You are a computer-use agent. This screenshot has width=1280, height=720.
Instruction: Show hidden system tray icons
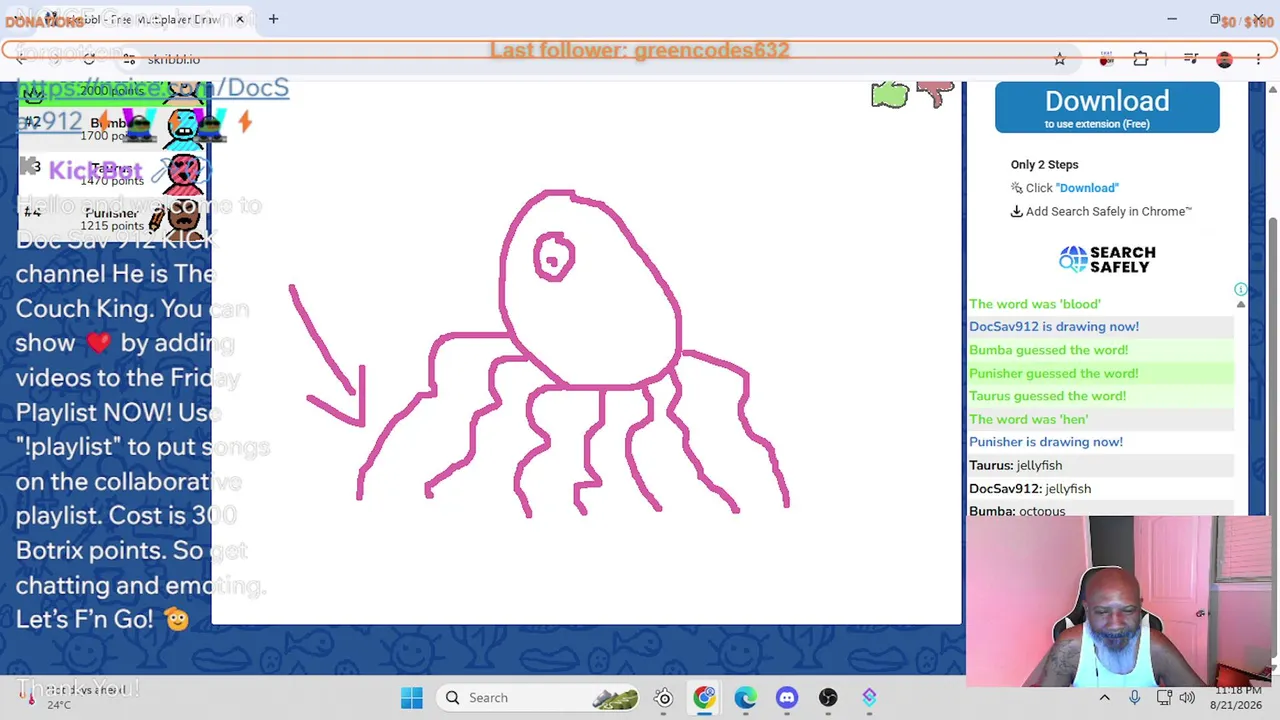coord(1104,698)
